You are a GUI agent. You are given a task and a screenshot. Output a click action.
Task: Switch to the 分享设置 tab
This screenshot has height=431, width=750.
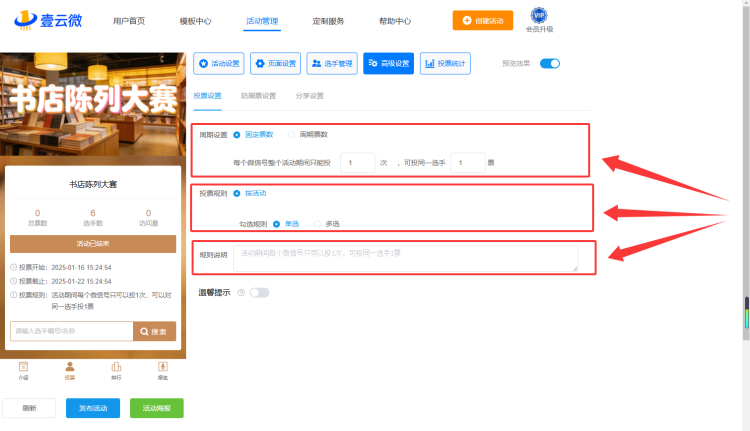click(x=309, y=96)
